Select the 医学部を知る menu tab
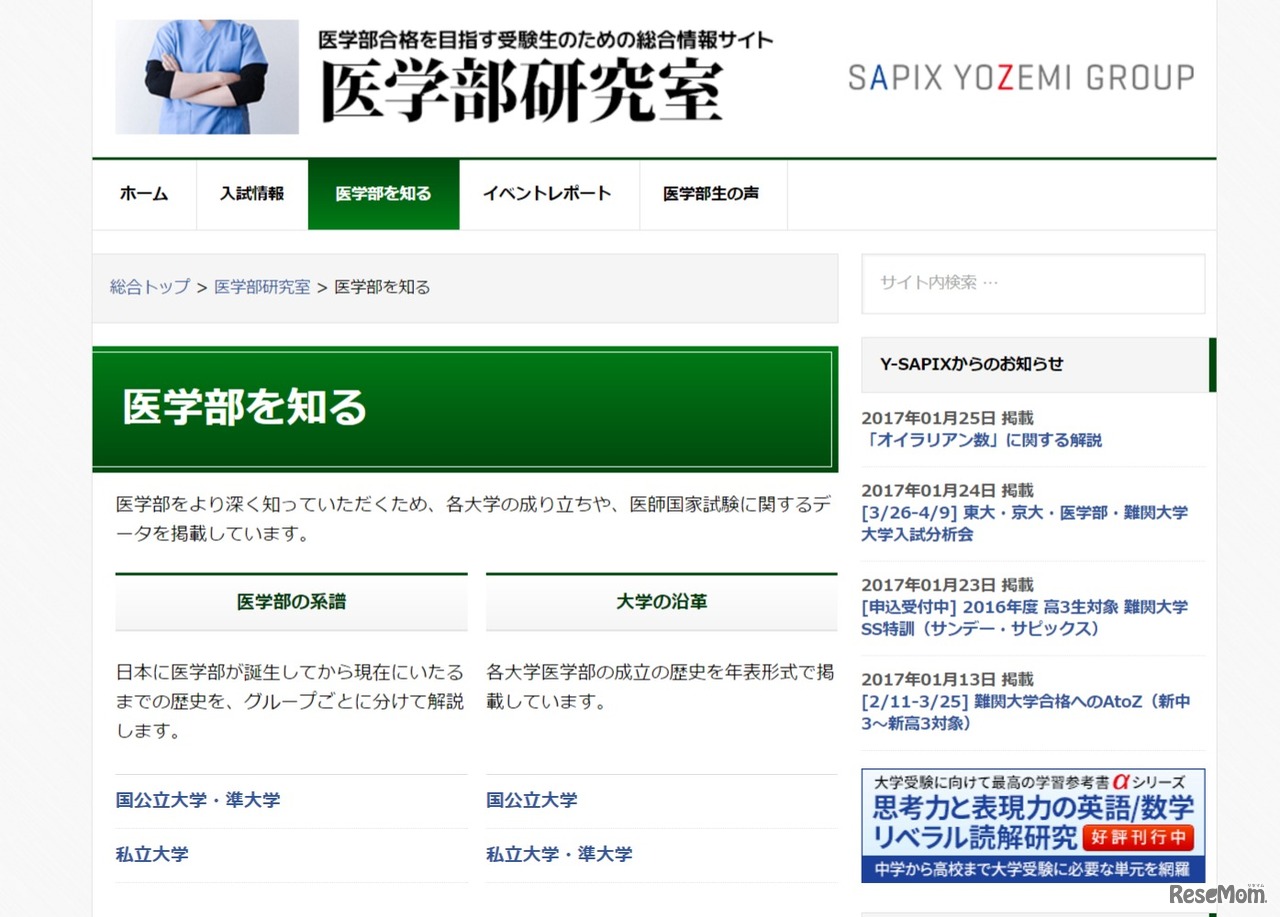The height and width of the screenshot is (917, 1280). pos(384,194)
